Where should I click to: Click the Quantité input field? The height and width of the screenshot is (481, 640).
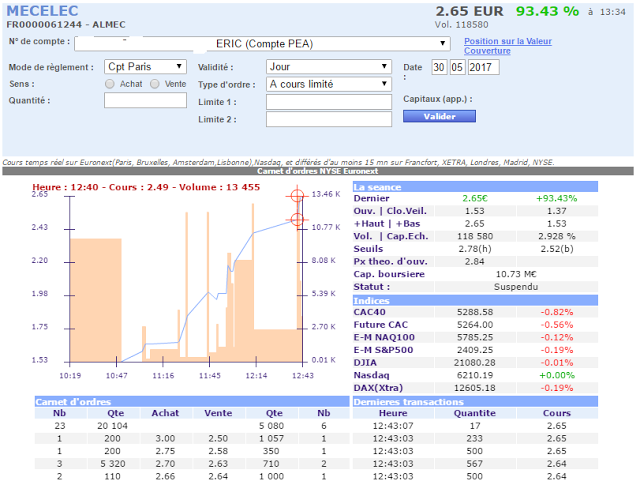pyautogui.click(x=145, y=100)
